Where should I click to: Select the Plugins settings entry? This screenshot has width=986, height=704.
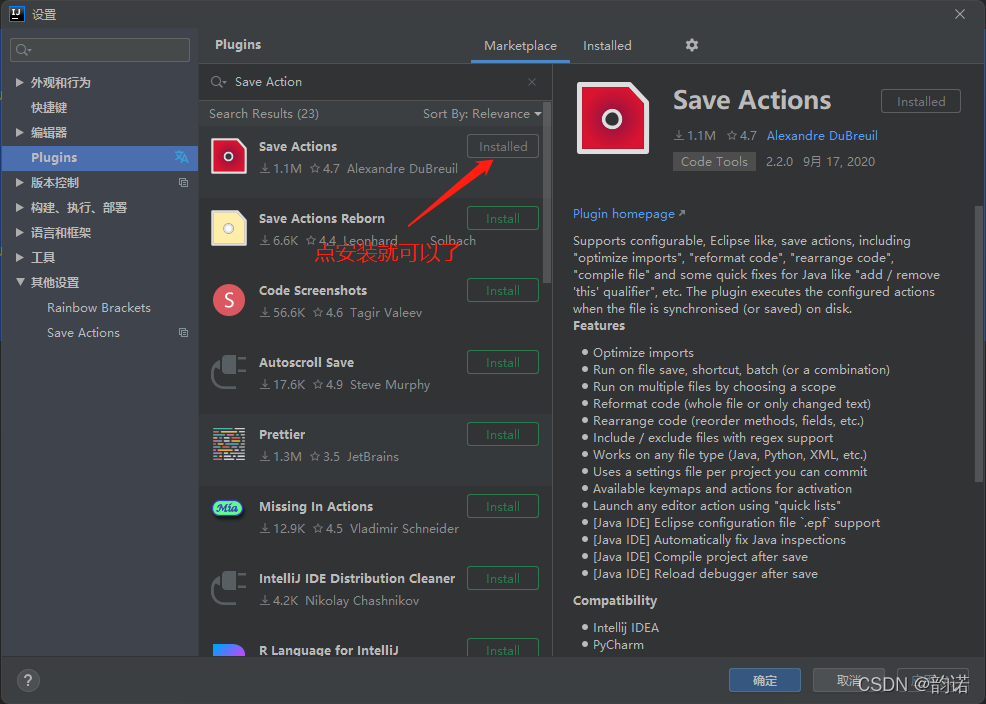click(x=99, y=158)
